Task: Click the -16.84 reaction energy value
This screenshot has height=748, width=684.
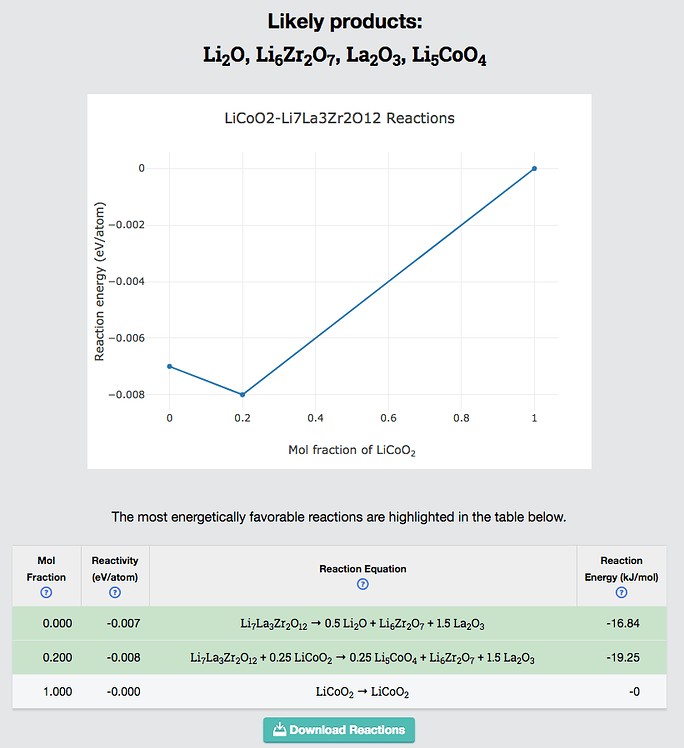Action: [623, 623]
